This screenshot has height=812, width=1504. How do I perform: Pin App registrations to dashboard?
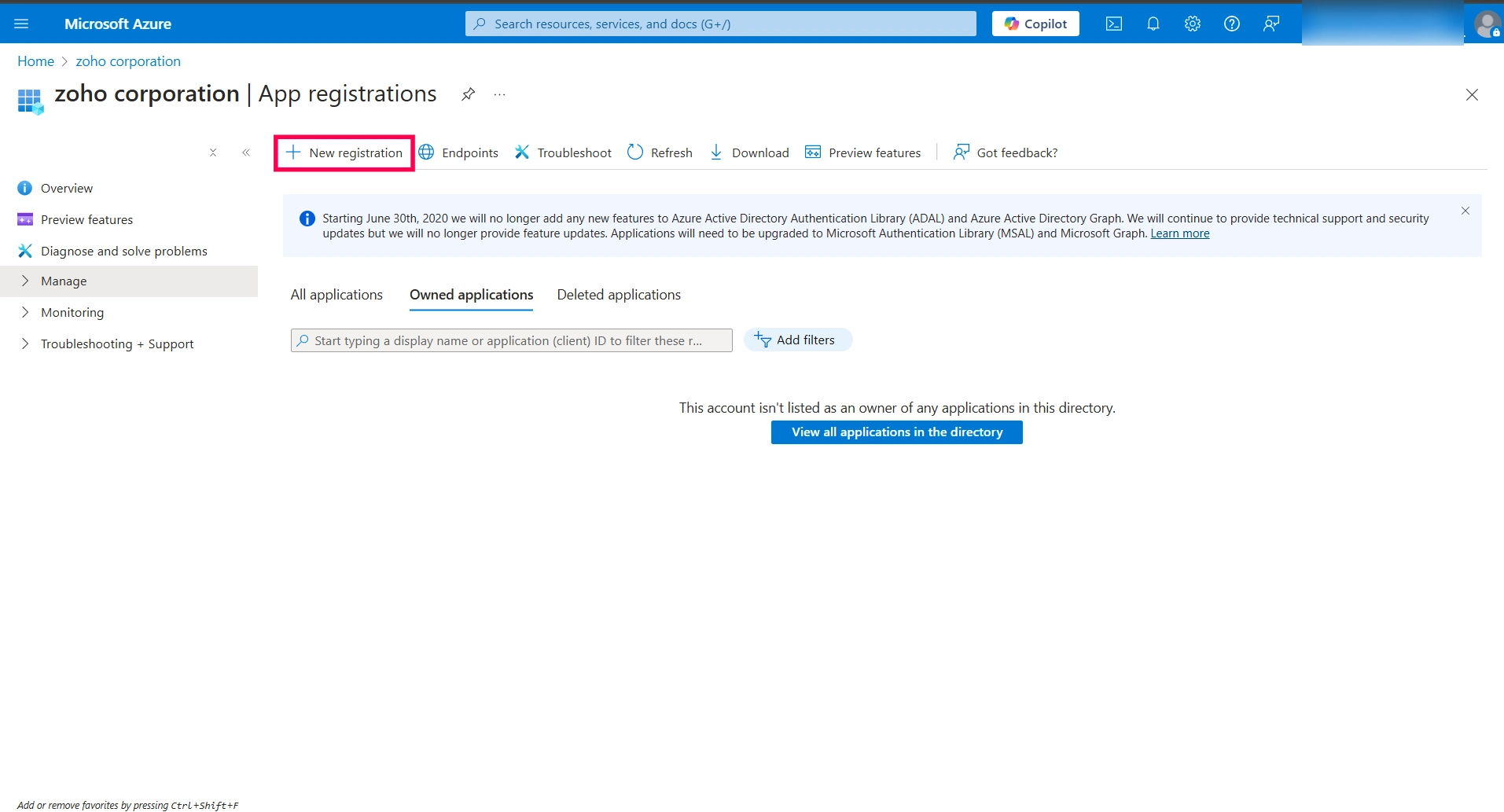point(468,94)
